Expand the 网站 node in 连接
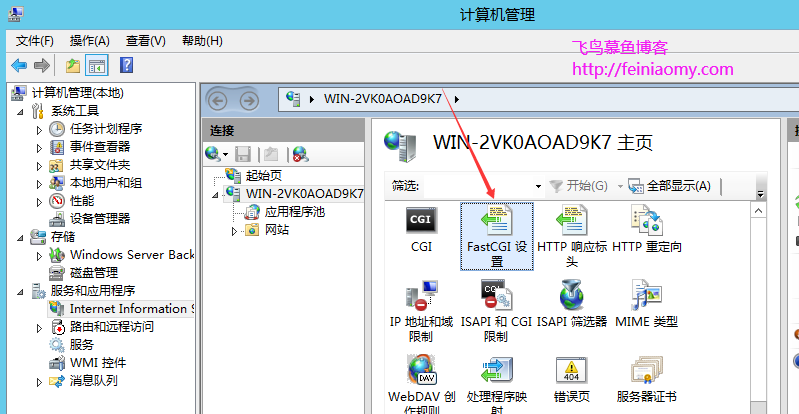 coord(234,231)
